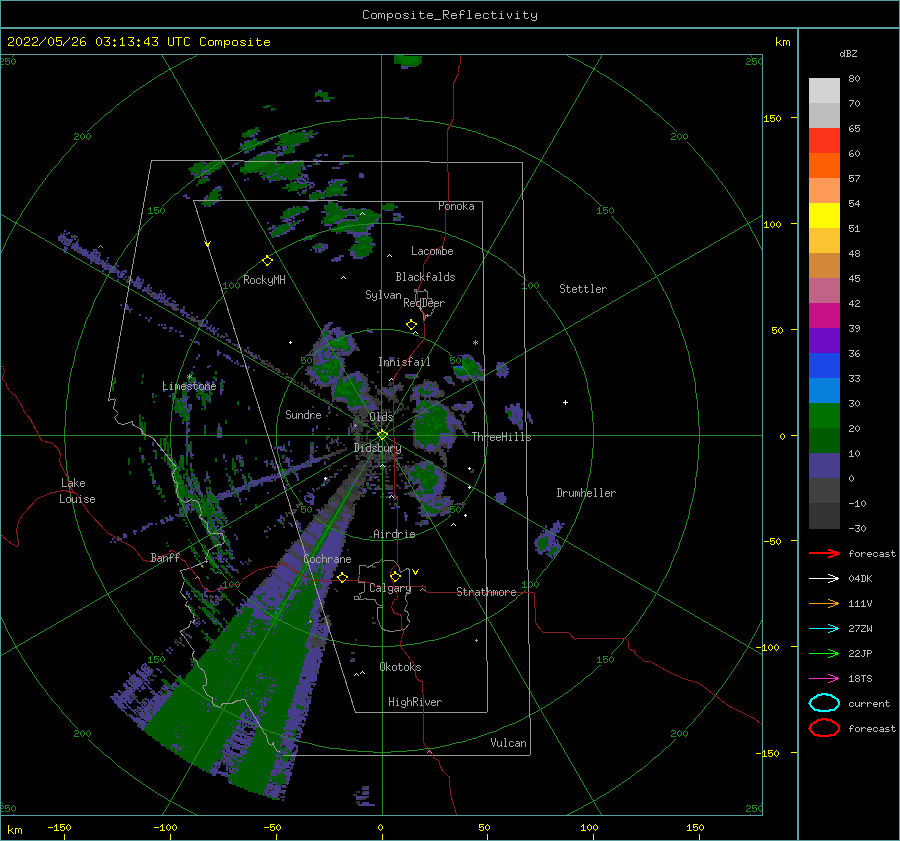Image resolution: width=900 pixels, height=841 pixels.
Task: Select the yellow diamond marker below RedDeer
Action: tap(412, 325)
